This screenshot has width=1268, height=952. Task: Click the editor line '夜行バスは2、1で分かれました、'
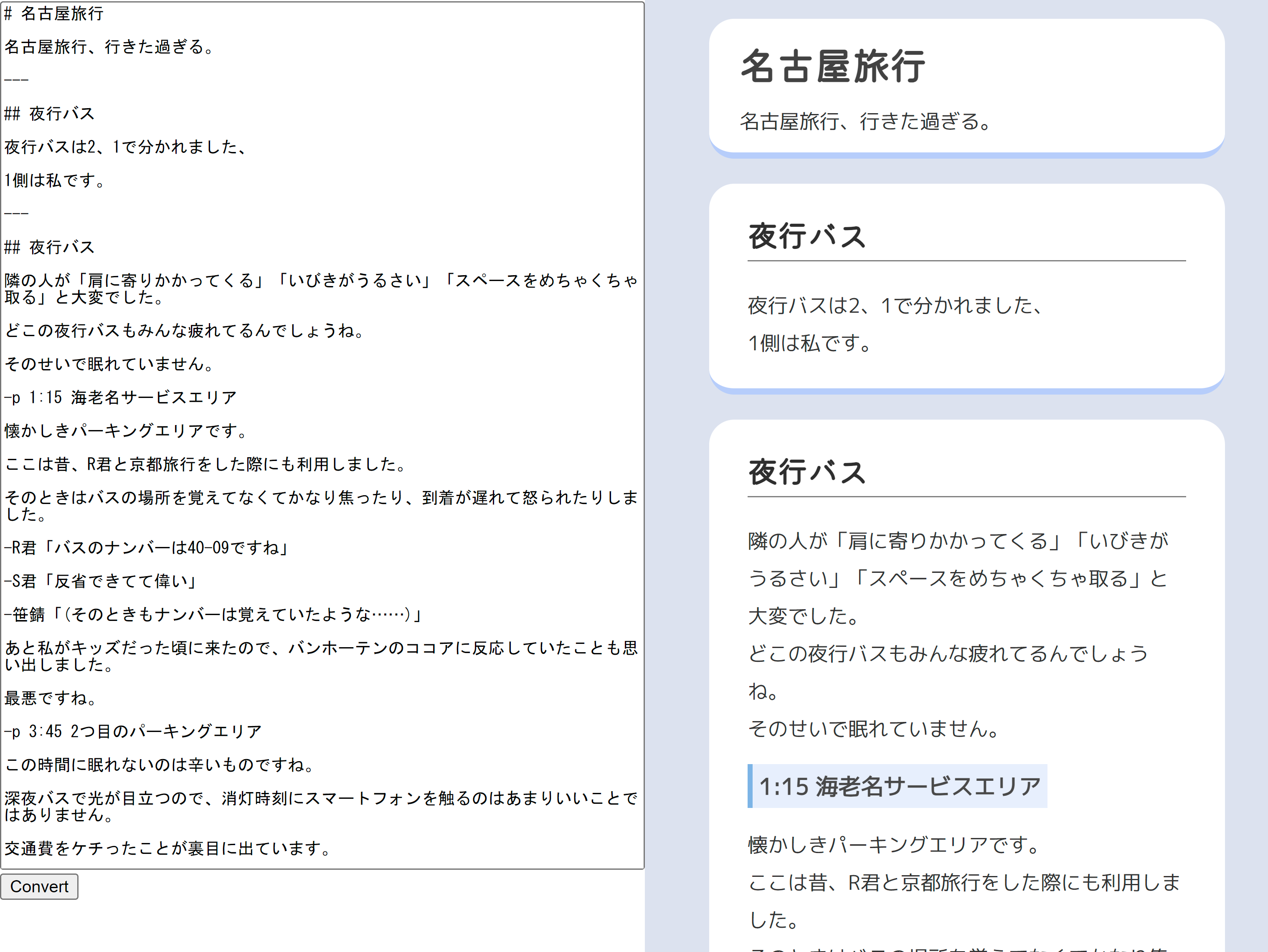pos(126,147)
